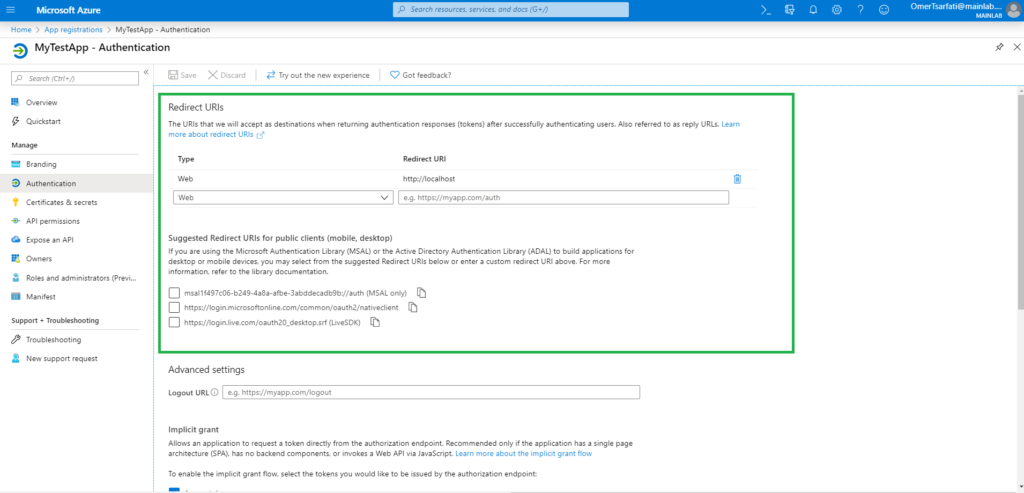Click the Logout URL input field
Image resolution: width=1024 pixels, height=493 pixels.
tap(431, 392)
